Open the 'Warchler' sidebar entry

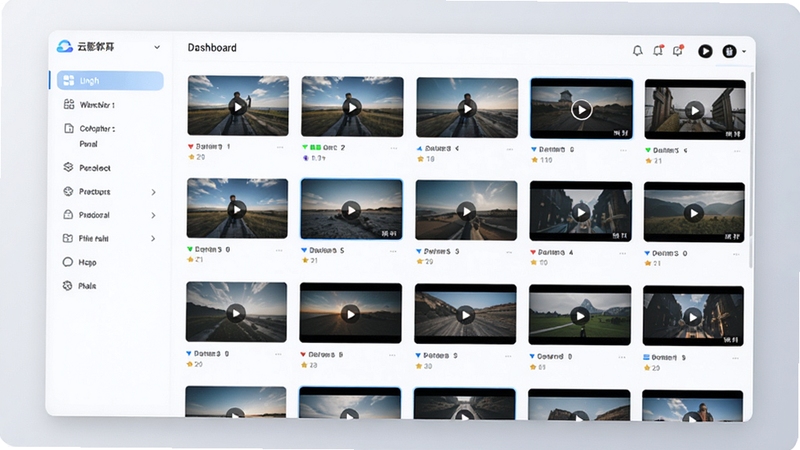coord(97,105)
